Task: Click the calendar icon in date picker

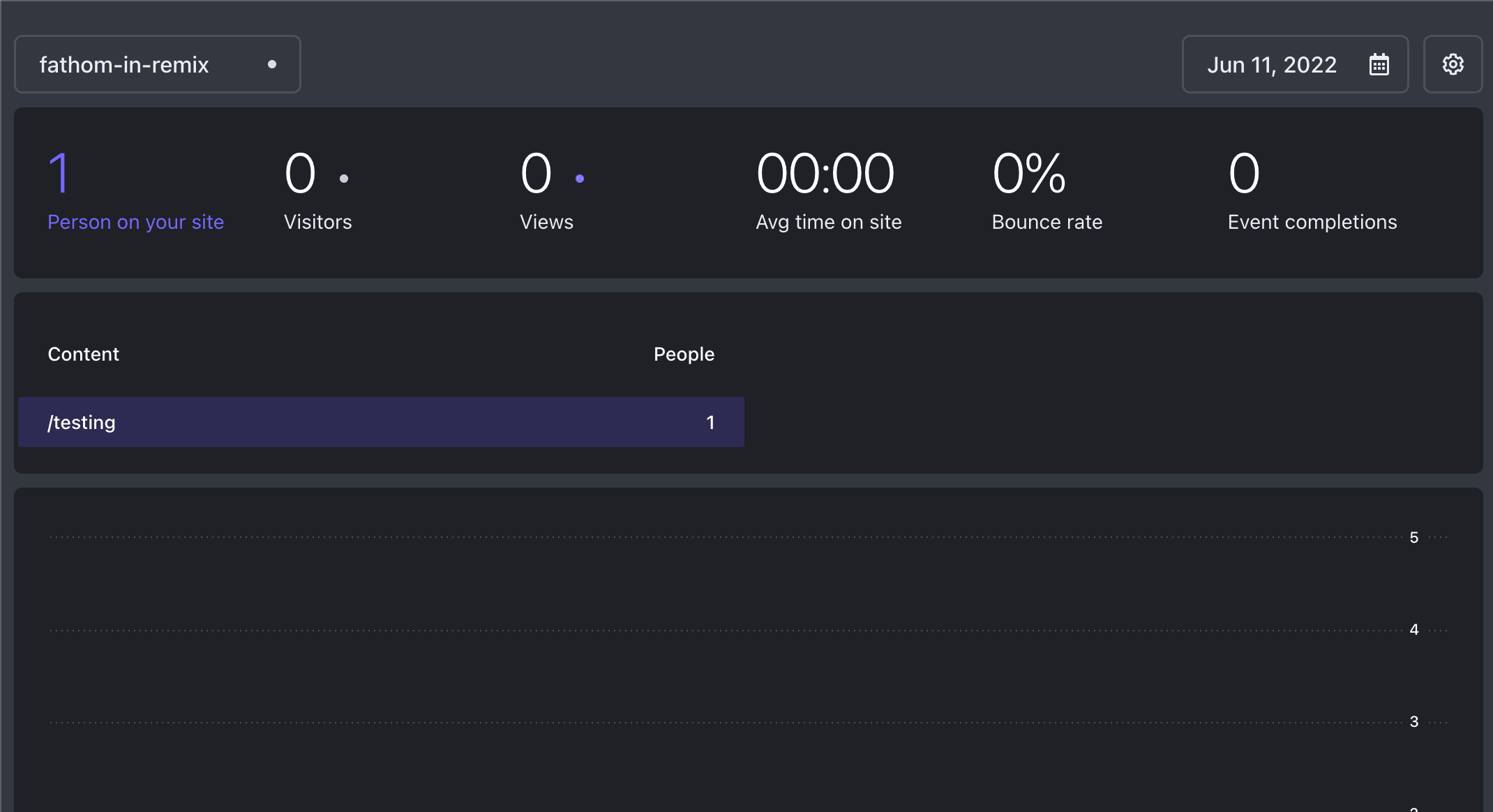Action: click(x=1379, y=64)
